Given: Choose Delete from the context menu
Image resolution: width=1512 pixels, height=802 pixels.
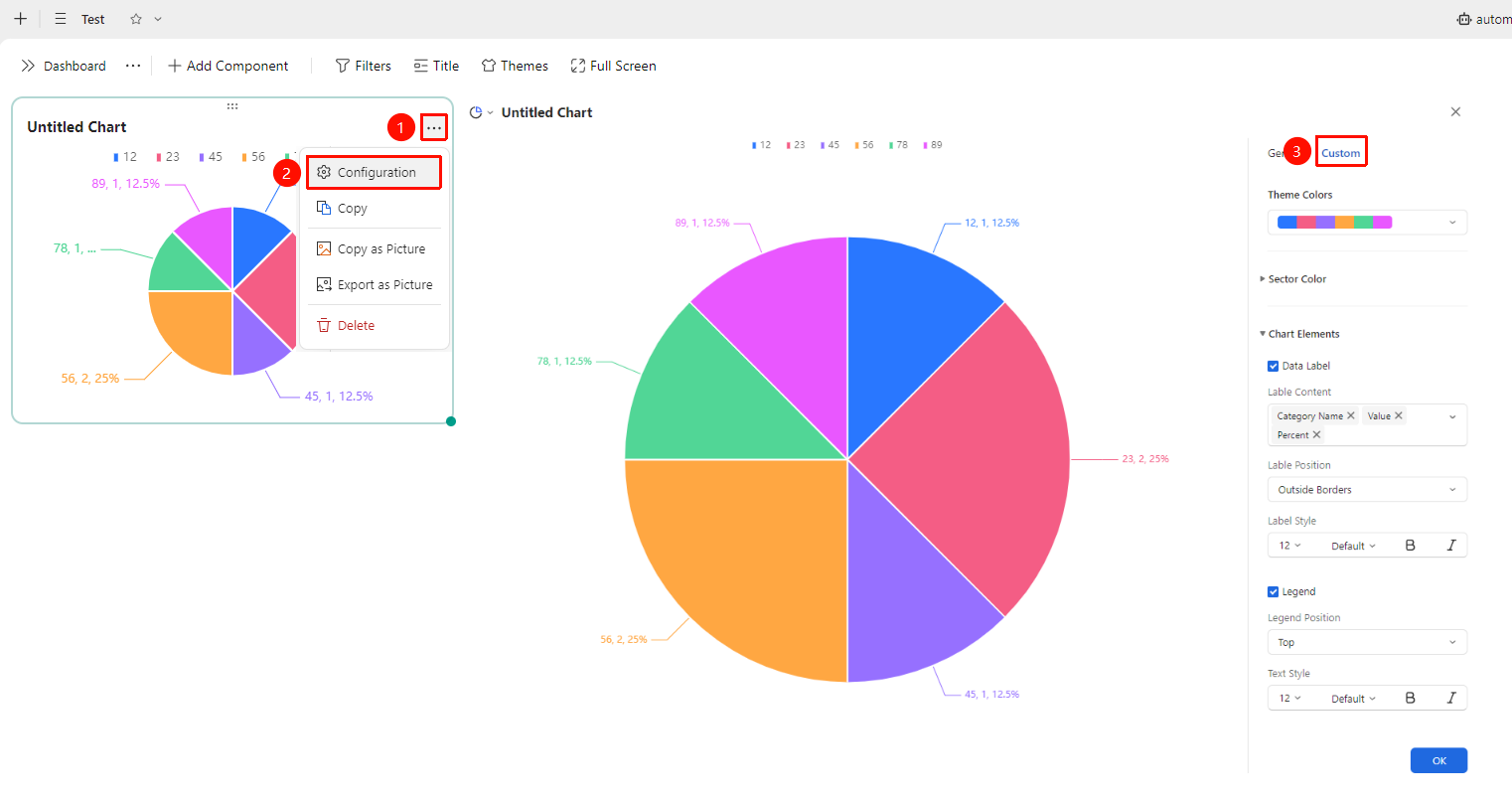Looking at the screenshot, I should pyautogui.click(x=374, y=325).
